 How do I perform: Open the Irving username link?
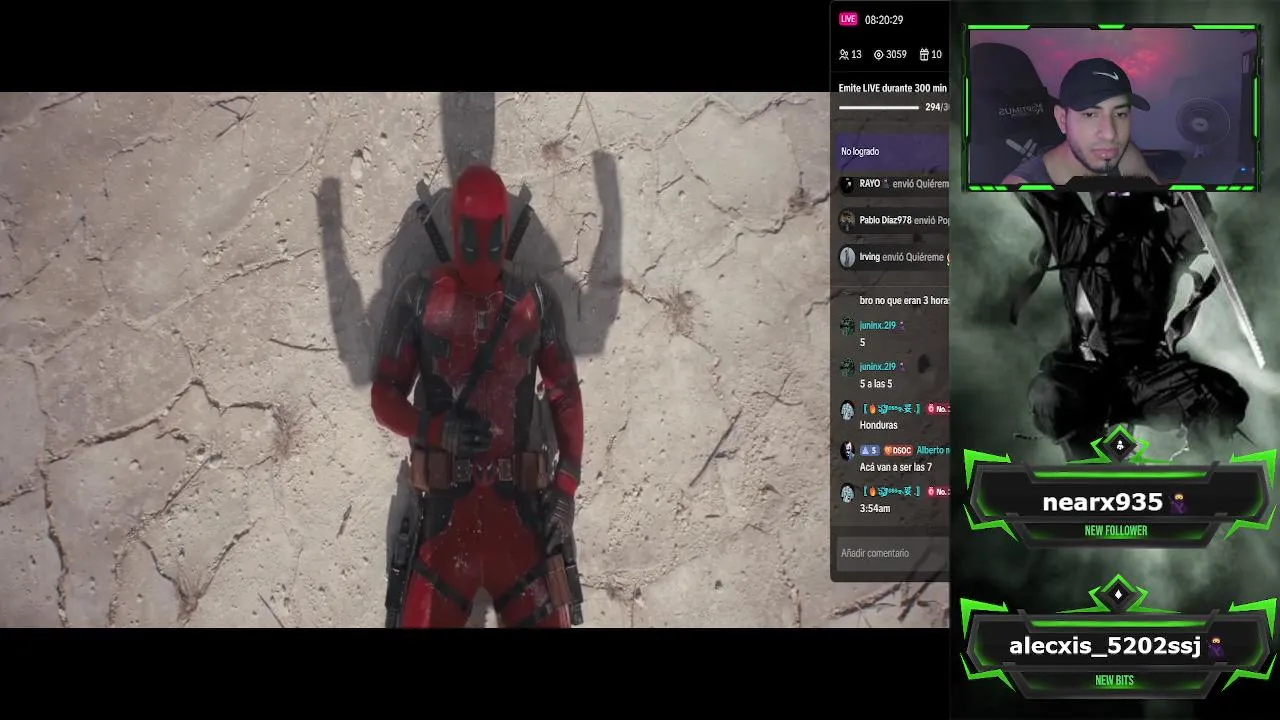[x=870, y=257]
